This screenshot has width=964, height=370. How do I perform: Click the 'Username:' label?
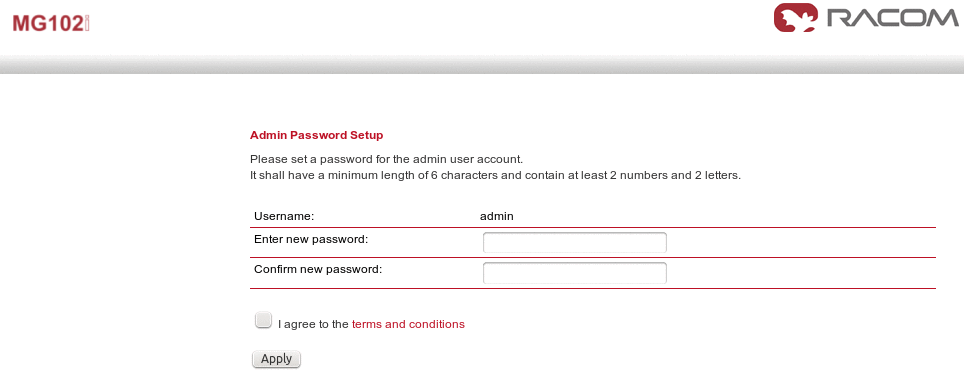click(x=284, y=216)
